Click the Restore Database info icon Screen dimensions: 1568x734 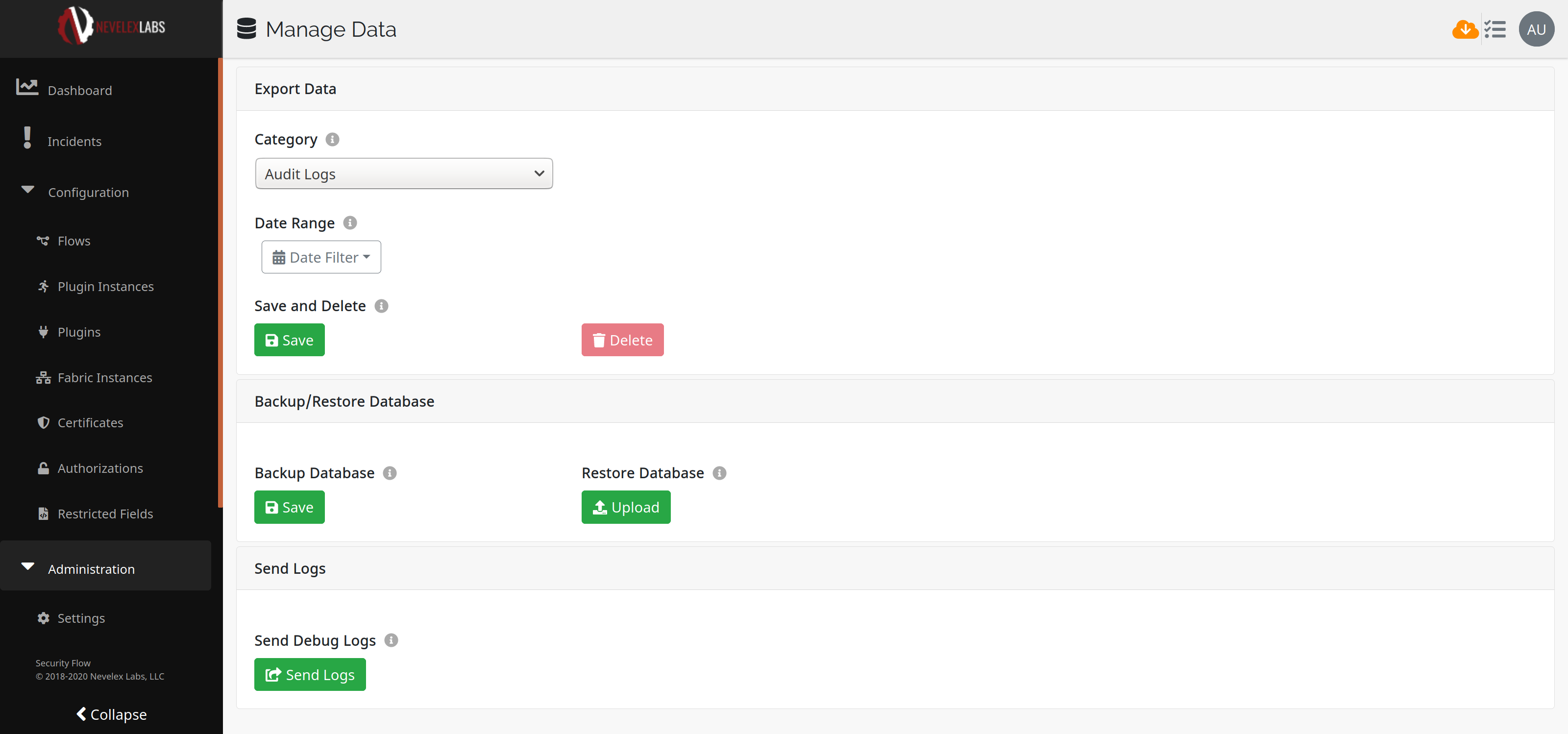(719, 473)
